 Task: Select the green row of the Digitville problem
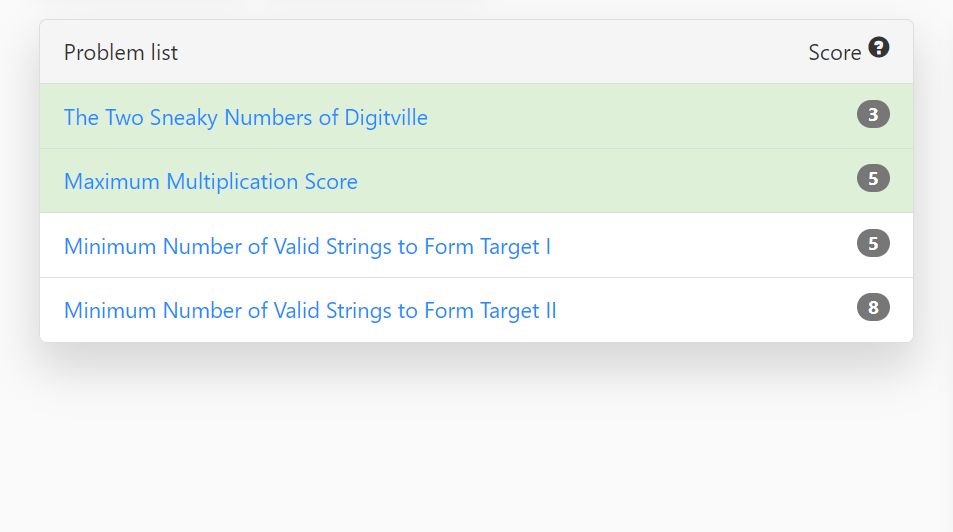pyautogui.click(x=476, y=116)
